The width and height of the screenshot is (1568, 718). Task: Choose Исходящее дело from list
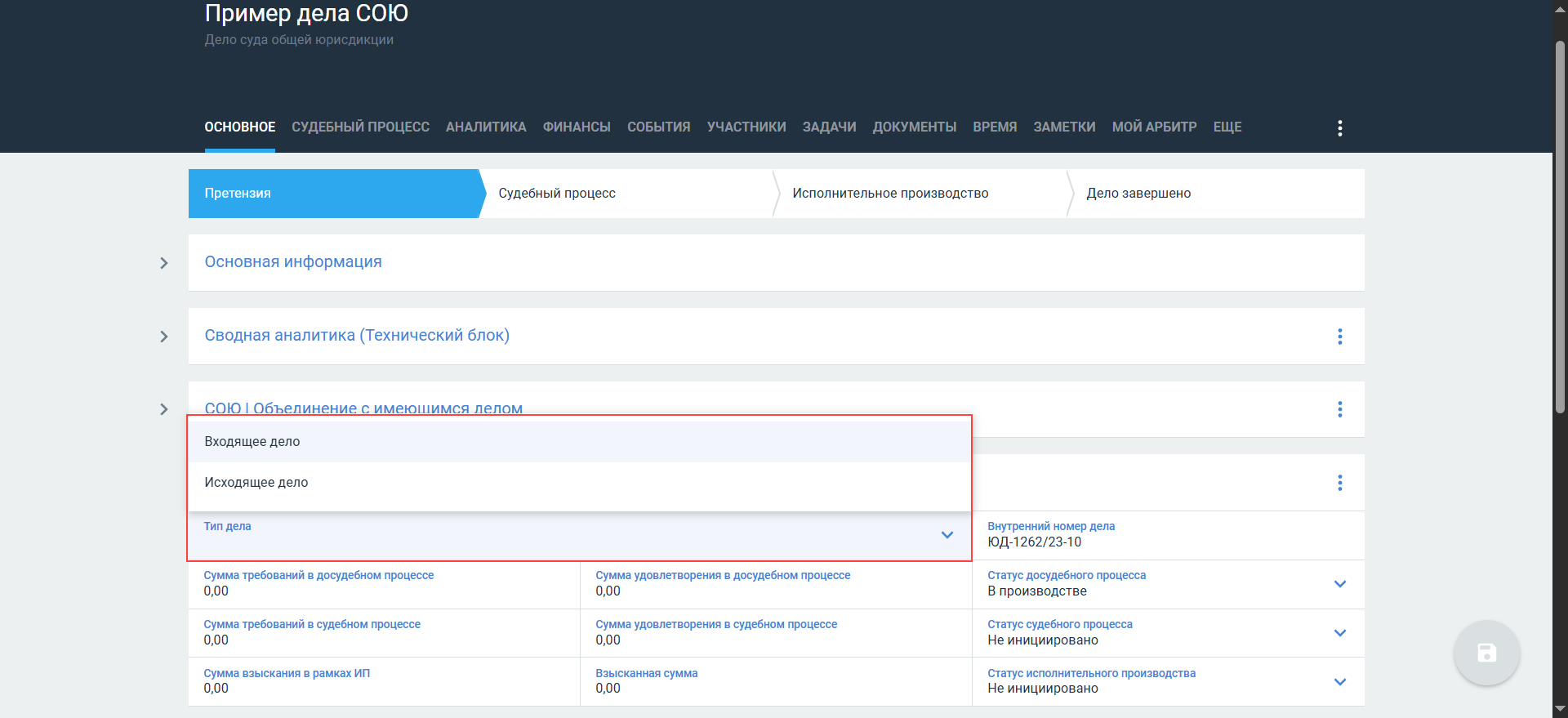(x=256, y=483)
